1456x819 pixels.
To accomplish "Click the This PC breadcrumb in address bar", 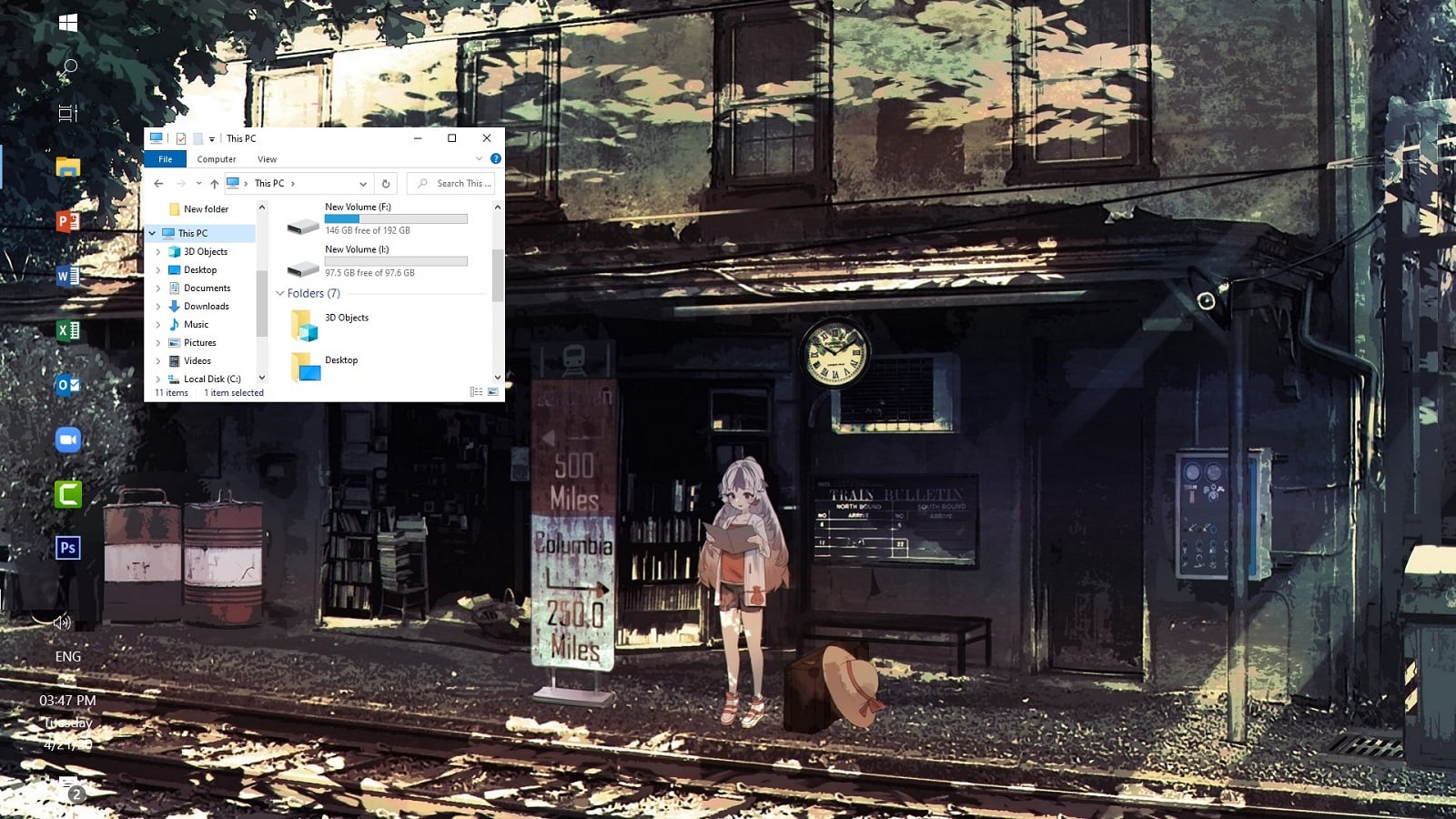I will pos(269,184).
